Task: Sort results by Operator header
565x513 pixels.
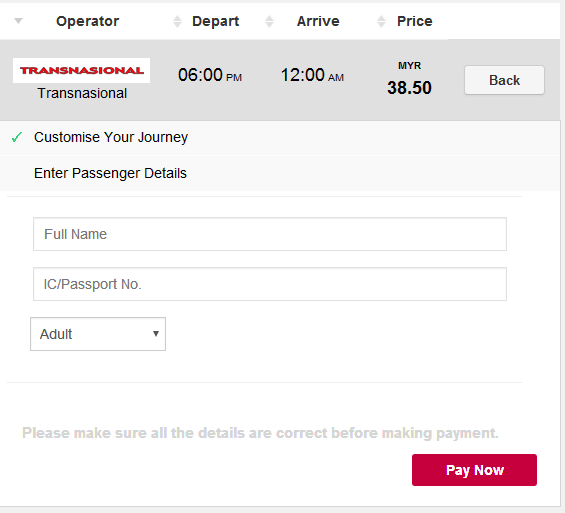Action: pos(88,21)
